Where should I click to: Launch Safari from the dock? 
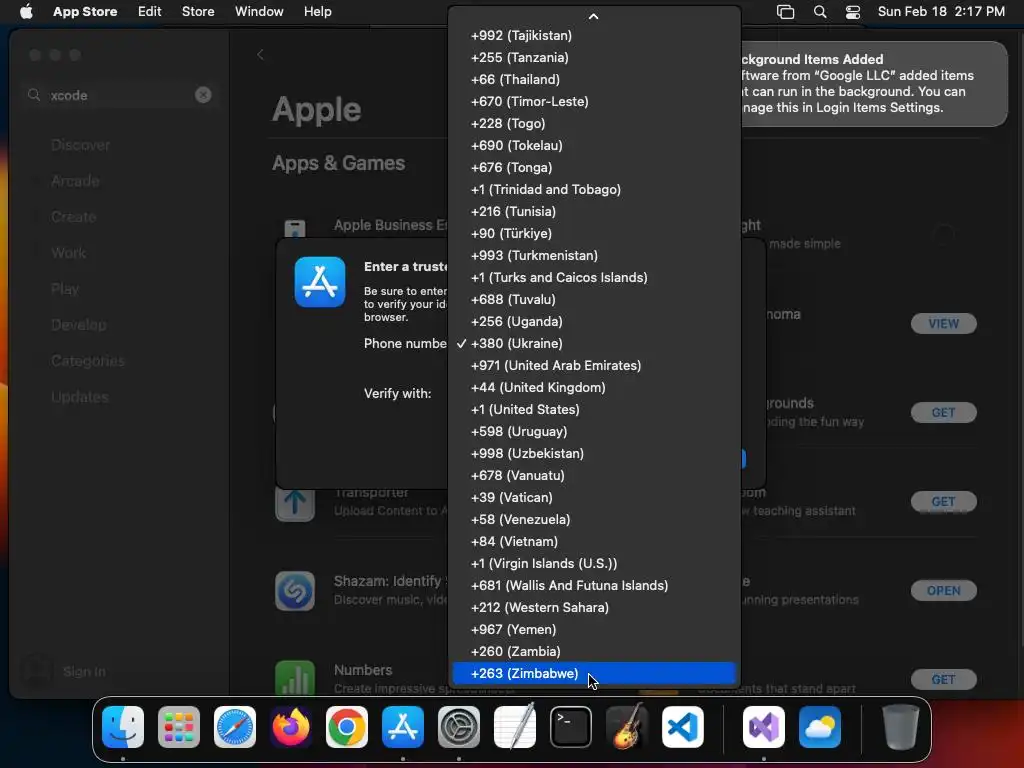[235, 727]
